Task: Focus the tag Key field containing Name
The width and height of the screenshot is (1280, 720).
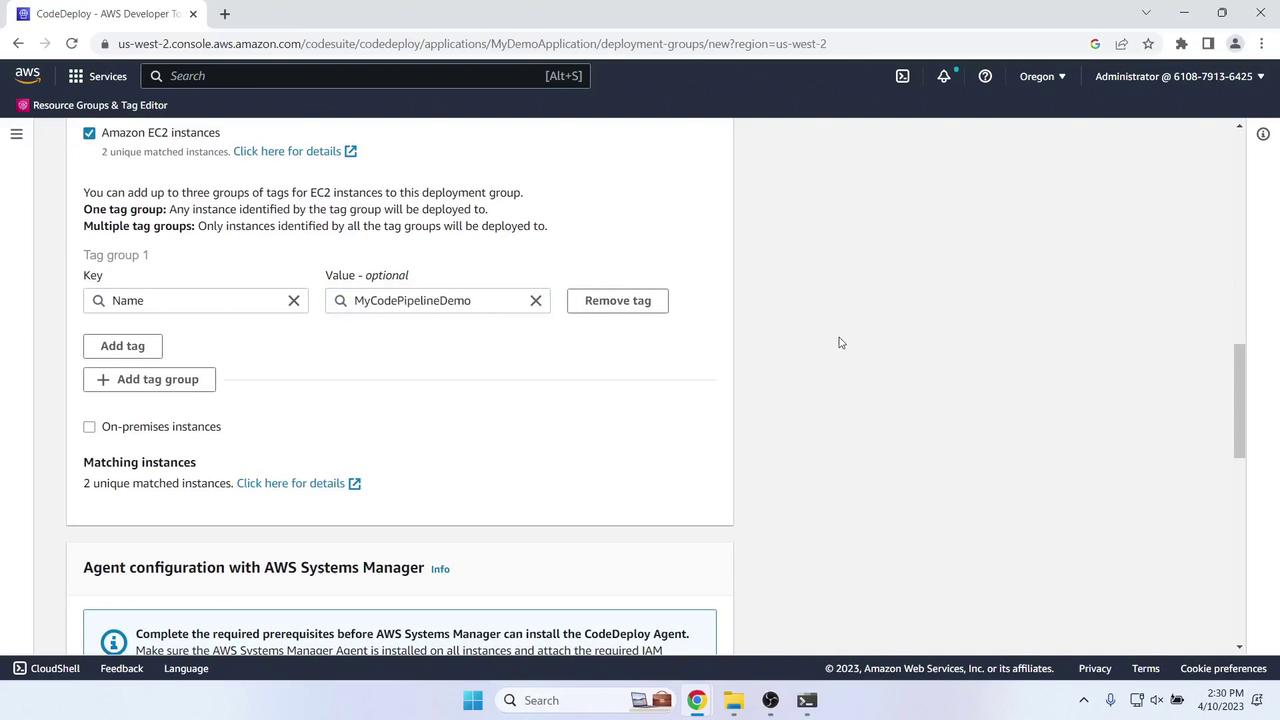Action: click(x=196, y=301)
